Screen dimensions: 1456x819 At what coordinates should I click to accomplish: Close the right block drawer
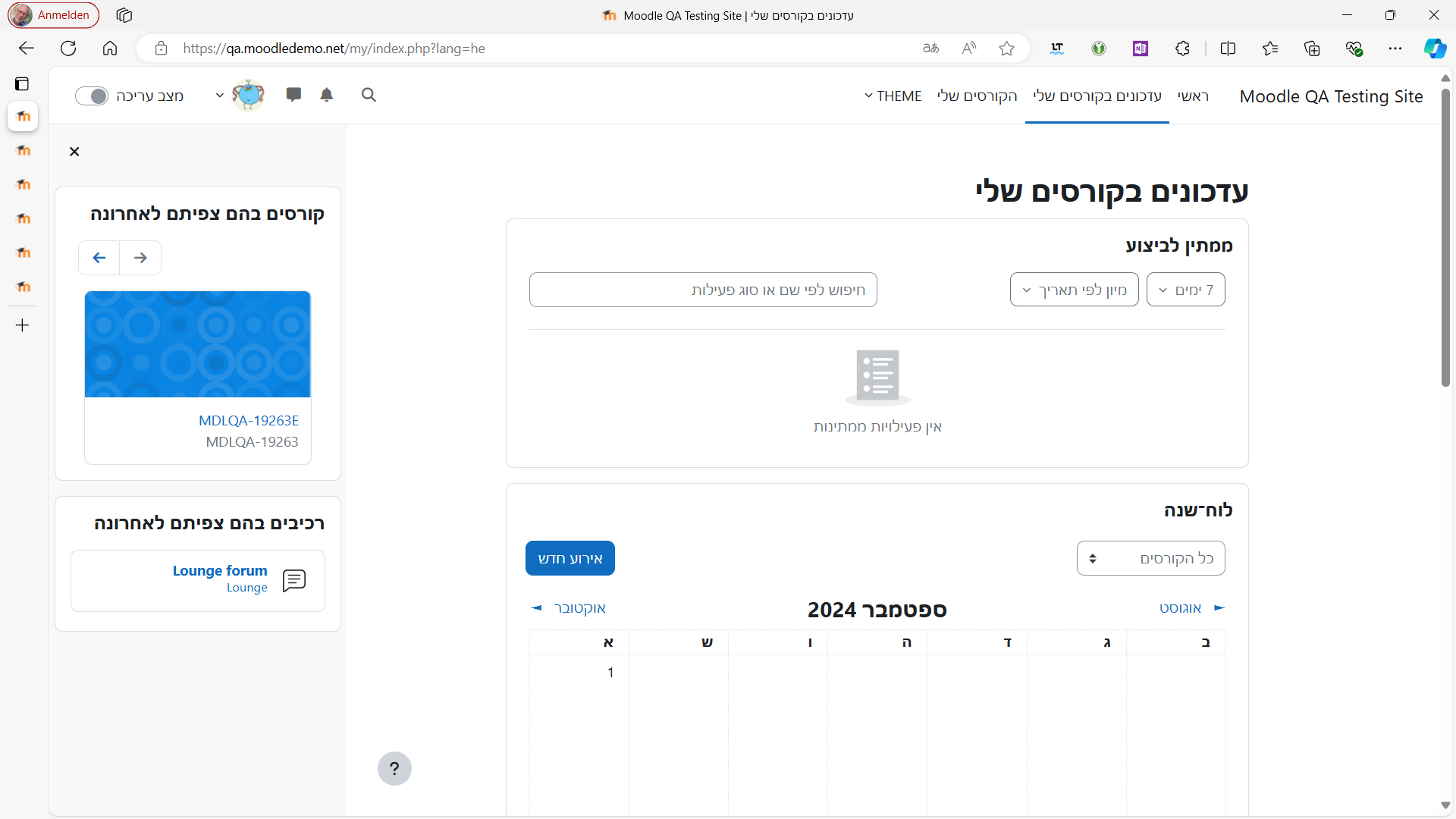point(74,152)
